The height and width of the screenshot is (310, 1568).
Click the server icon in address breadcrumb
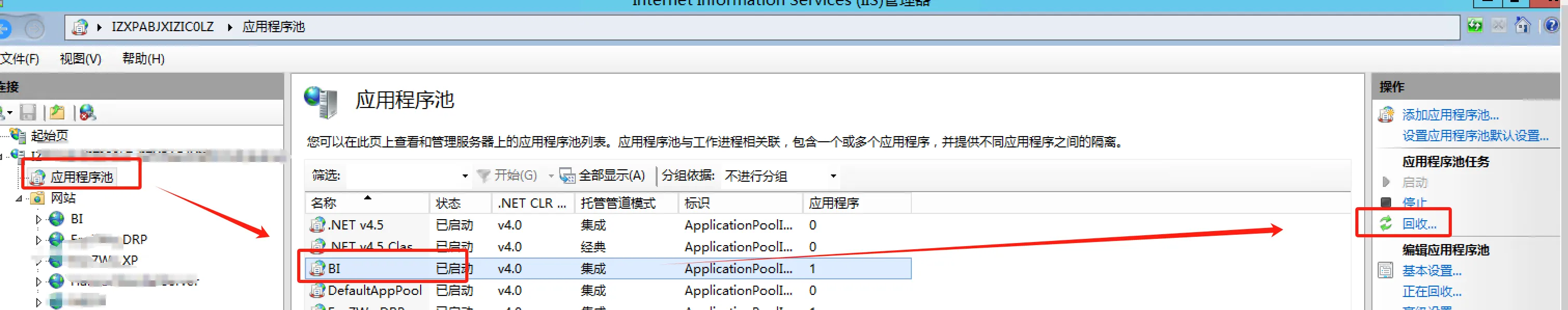80,27
